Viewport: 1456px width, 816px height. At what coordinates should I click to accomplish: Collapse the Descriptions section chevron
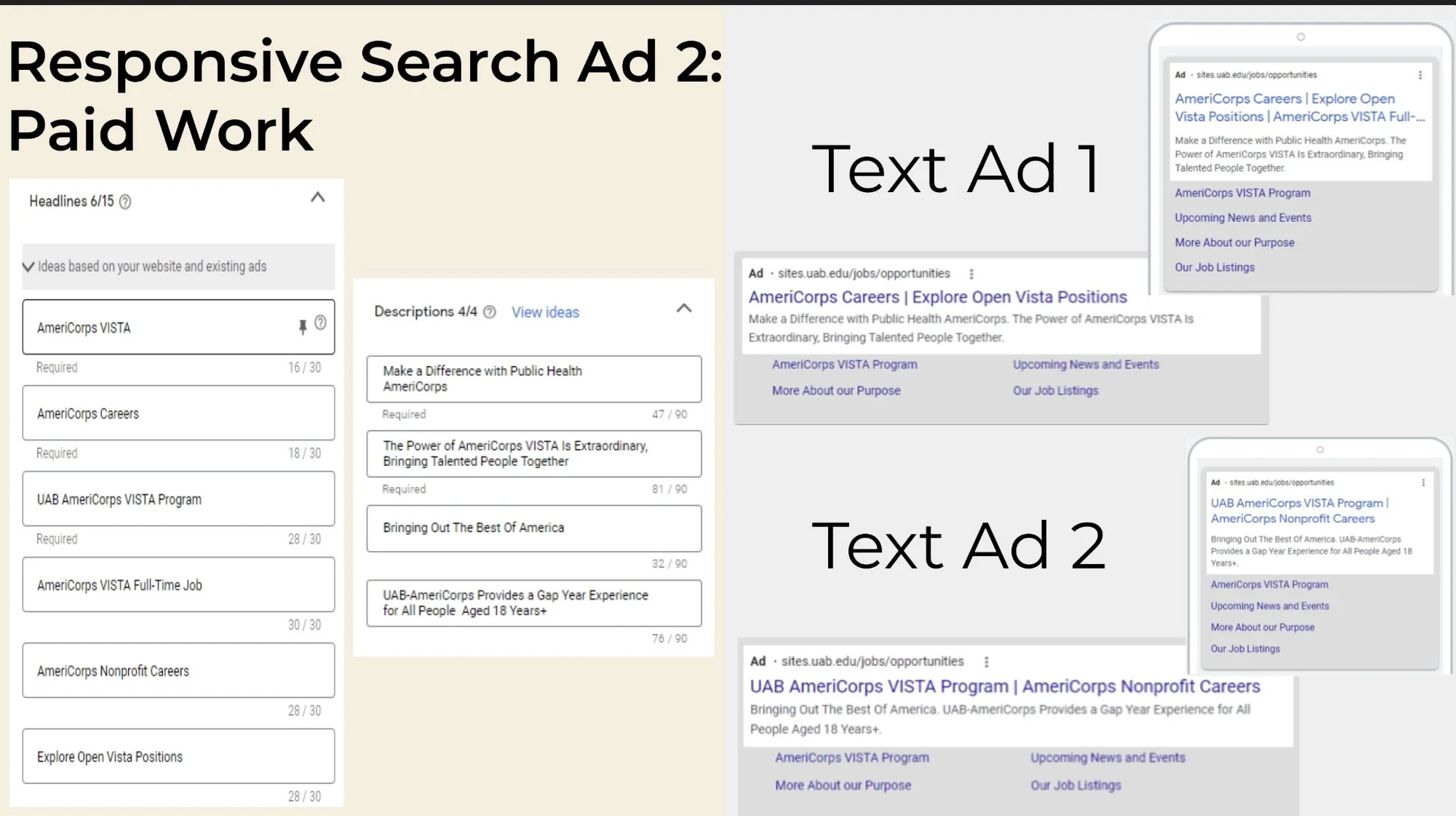click(x=684, y=308)
